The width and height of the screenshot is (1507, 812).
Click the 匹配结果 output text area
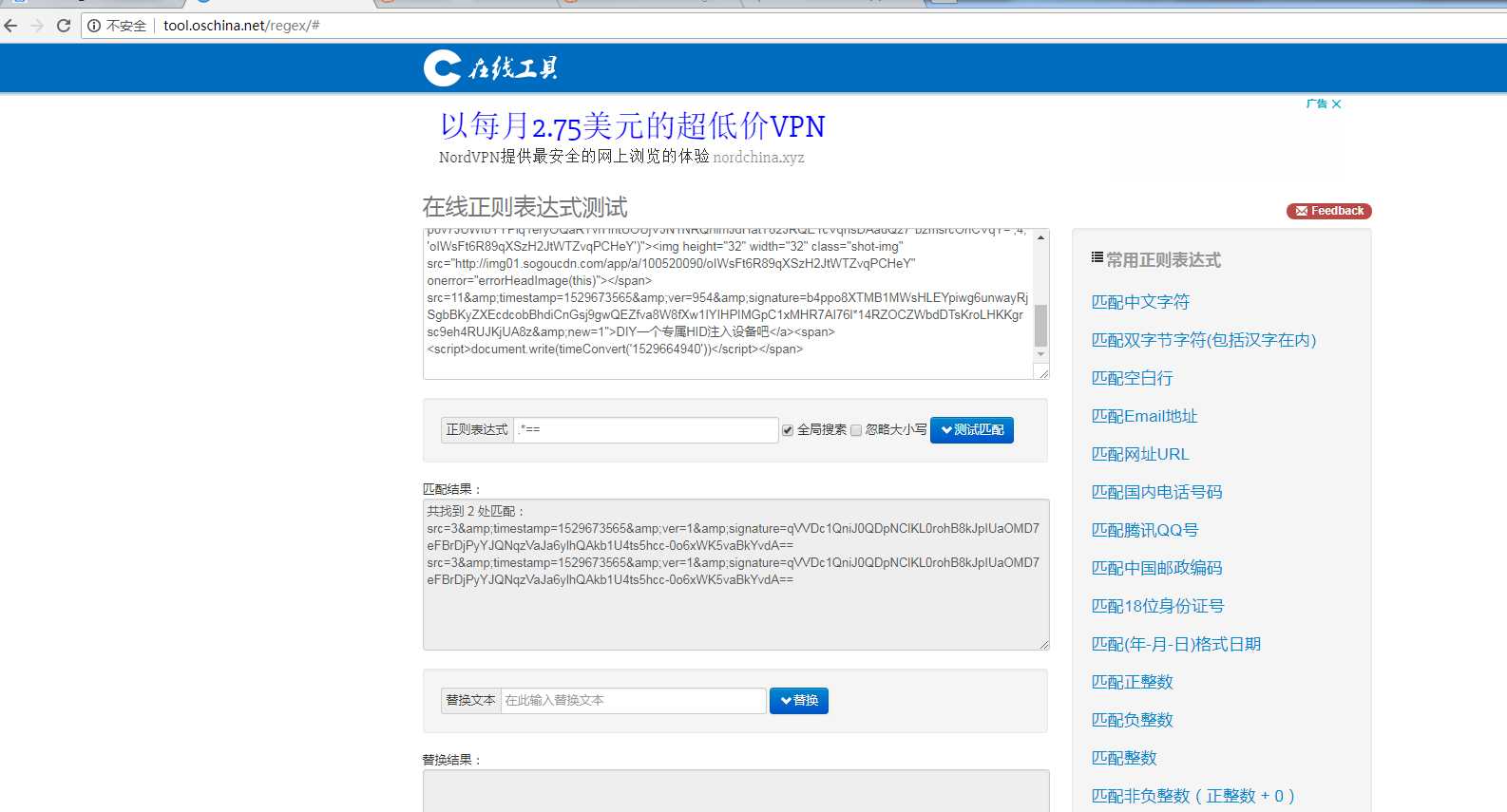pyautogui.click(x=736, y=575)
